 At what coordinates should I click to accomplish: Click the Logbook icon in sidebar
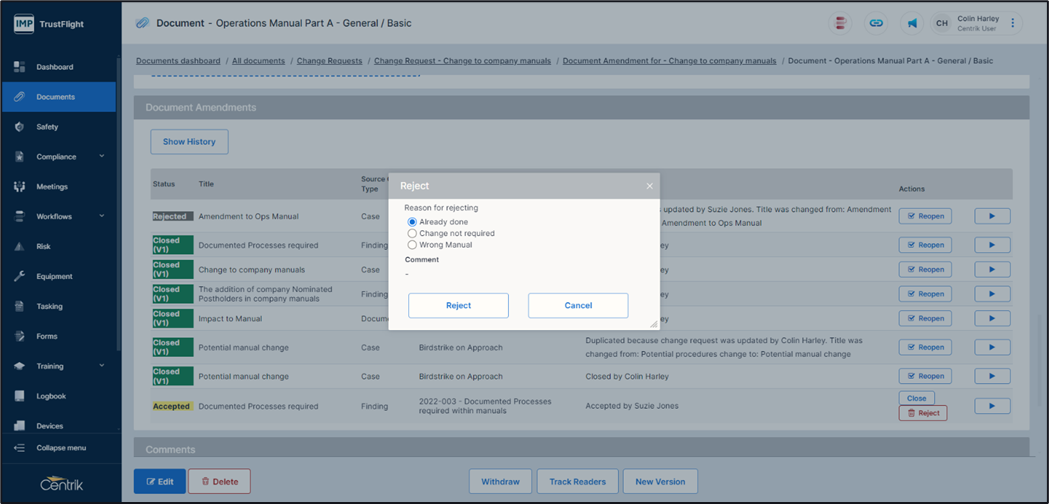click(19, 396)
